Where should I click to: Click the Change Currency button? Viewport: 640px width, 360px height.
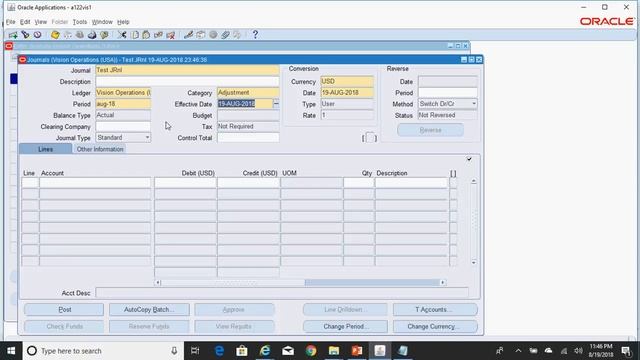(x=435, y=326)
